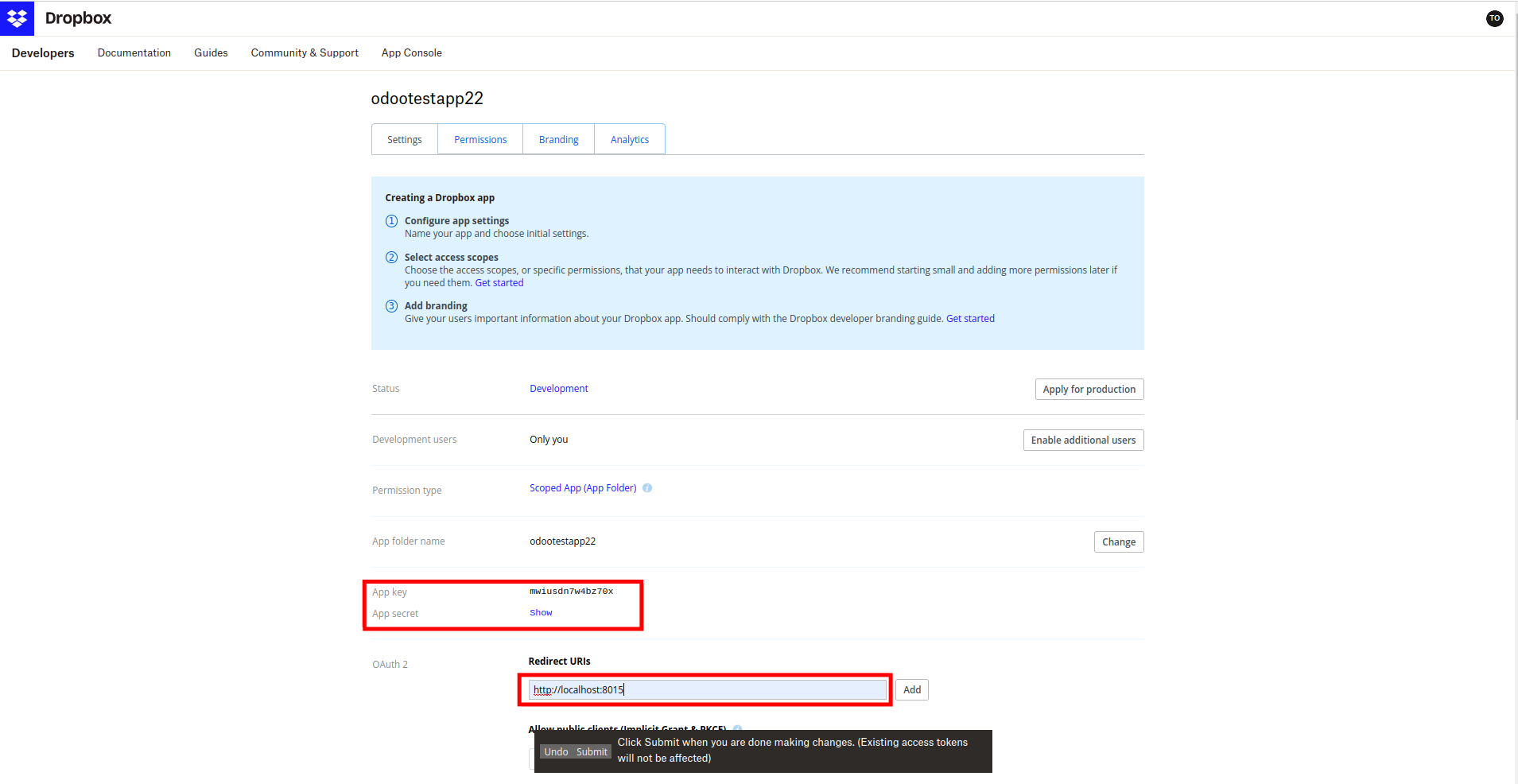Viewport: 1518px width, 784px height.
Task: Click the 'Configure app settings' step text
Action: (x=456, y=221)
